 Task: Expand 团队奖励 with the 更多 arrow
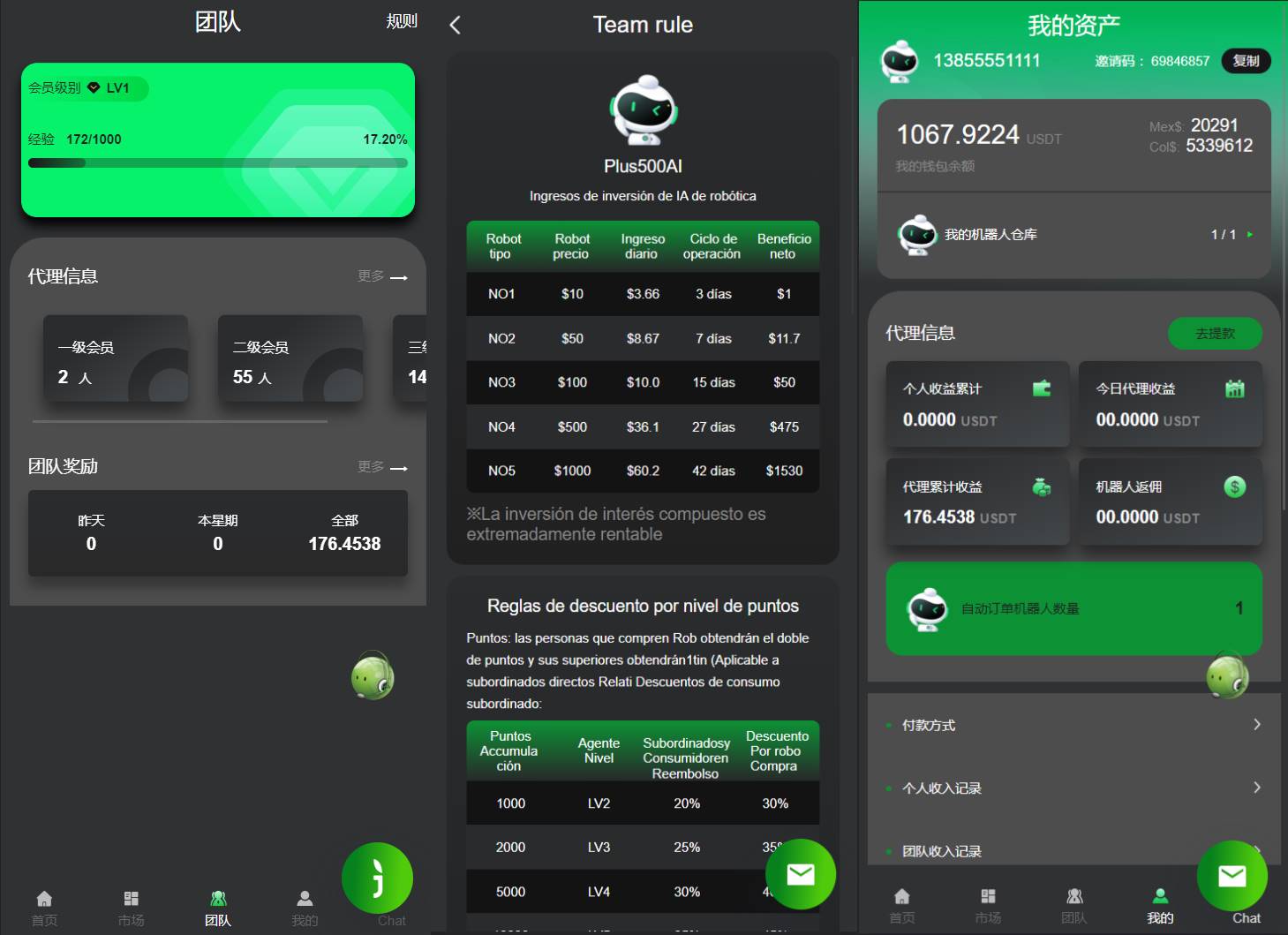coord(399,468)
